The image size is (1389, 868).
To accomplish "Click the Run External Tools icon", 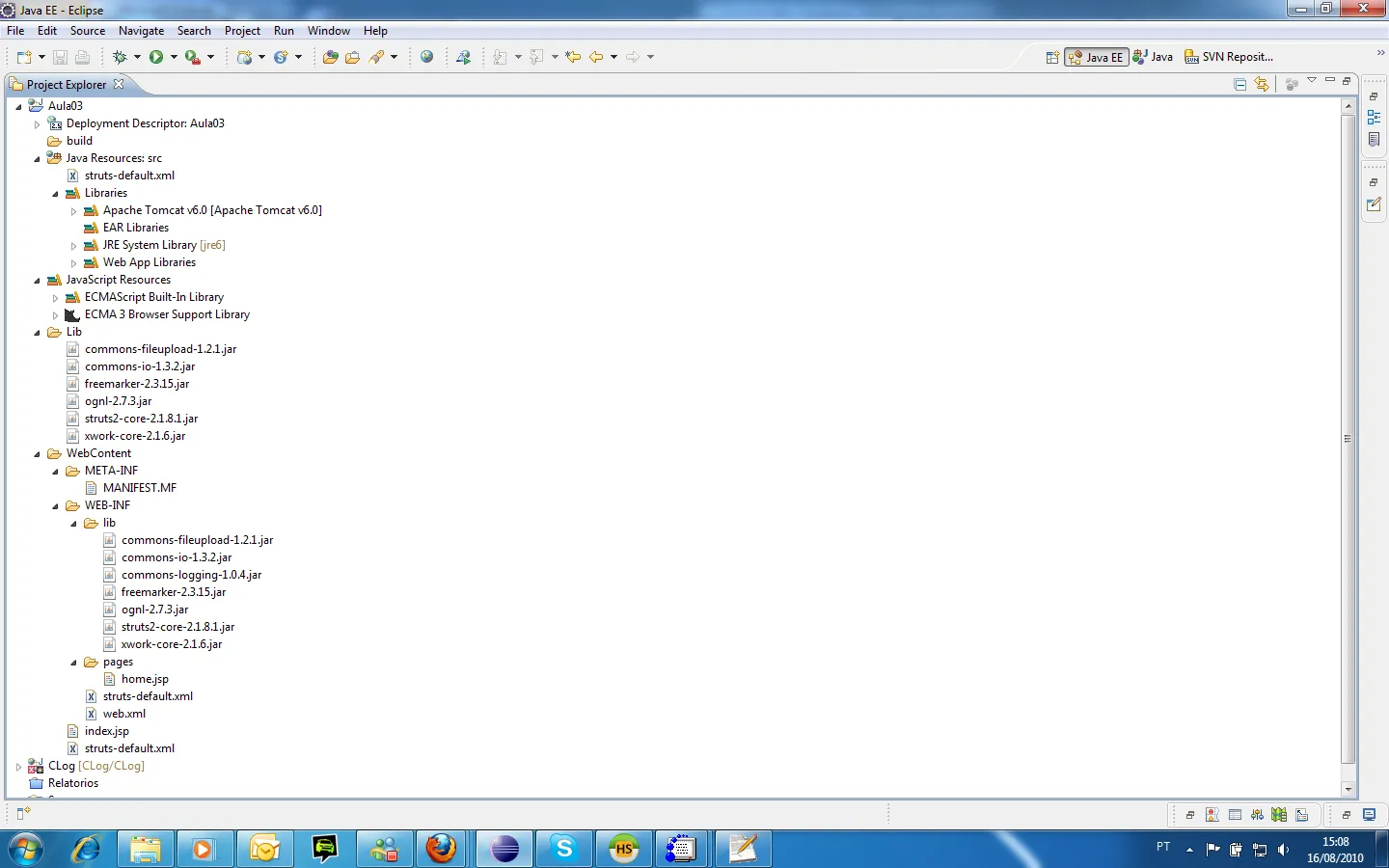I will (x=193, y=57).
